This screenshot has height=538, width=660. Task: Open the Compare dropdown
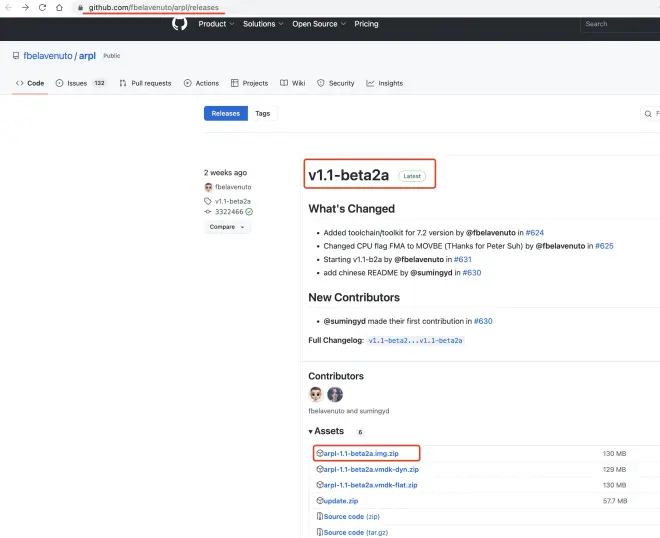click(x=227, y=227)
